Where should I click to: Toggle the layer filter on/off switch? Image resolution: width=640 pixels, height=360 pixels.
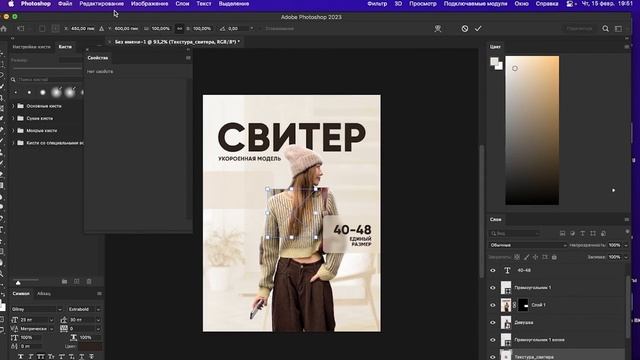(x=627, y=233)
